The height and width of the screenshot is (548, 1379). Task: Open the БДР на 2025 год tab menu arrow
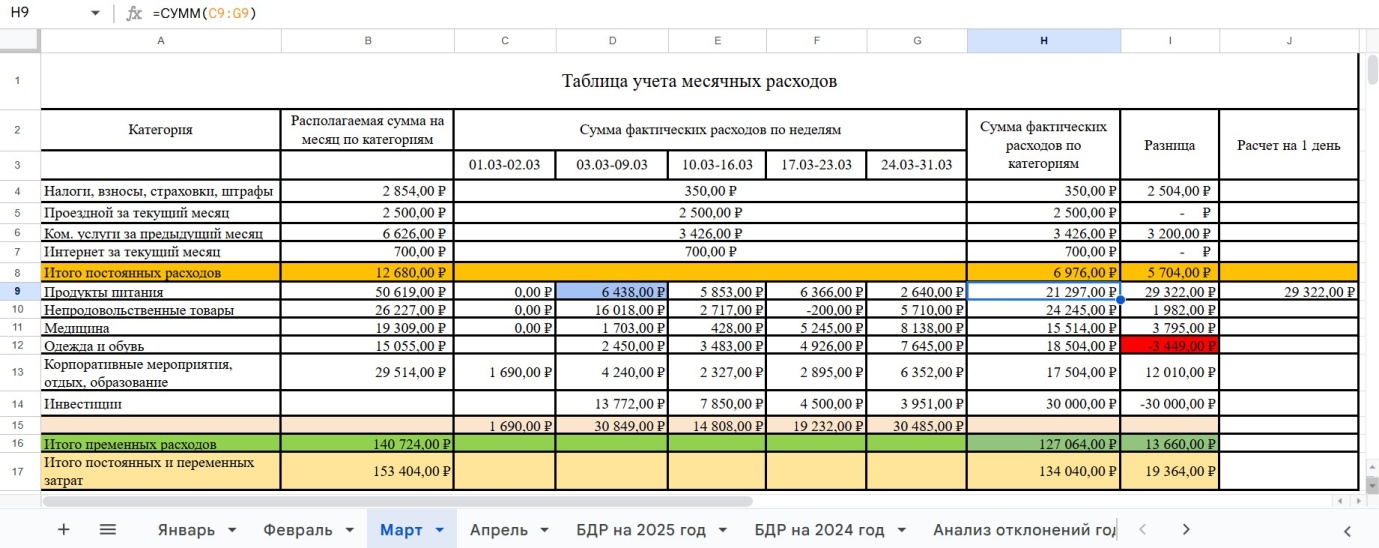tap(722, 530)
